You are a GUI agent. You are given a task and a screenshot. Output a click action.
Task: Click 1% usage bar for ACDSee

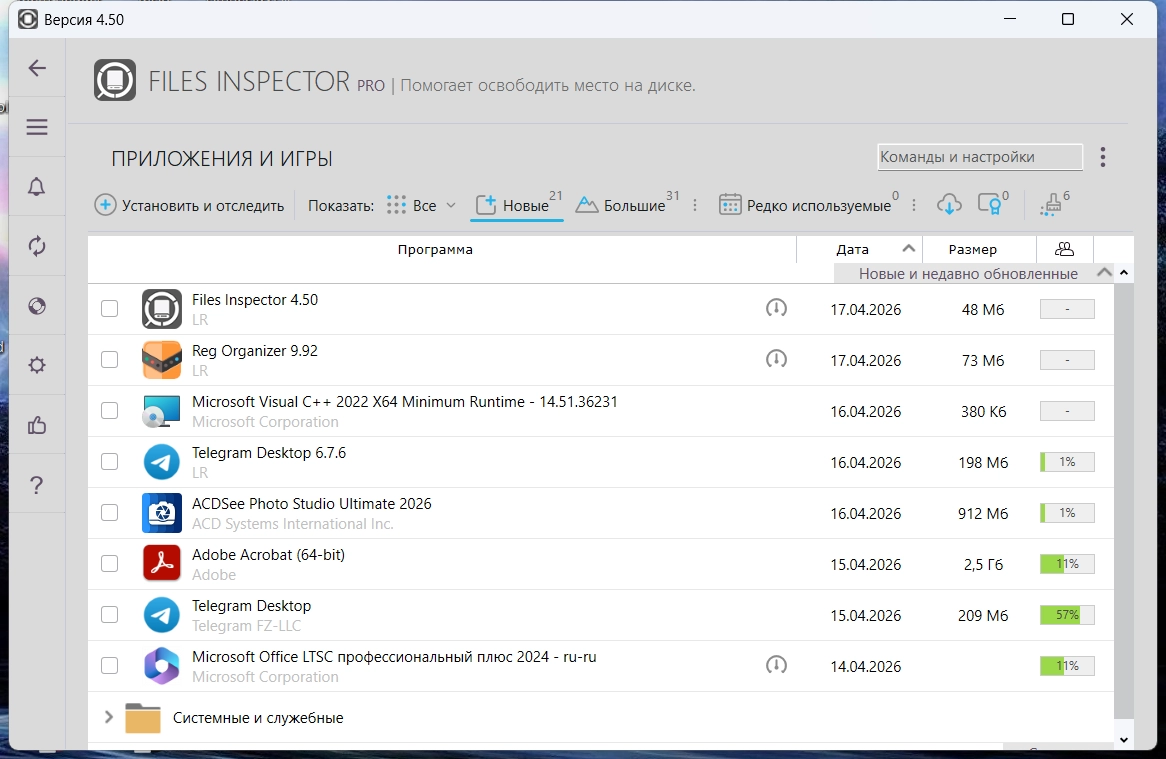pos(1067,513)
